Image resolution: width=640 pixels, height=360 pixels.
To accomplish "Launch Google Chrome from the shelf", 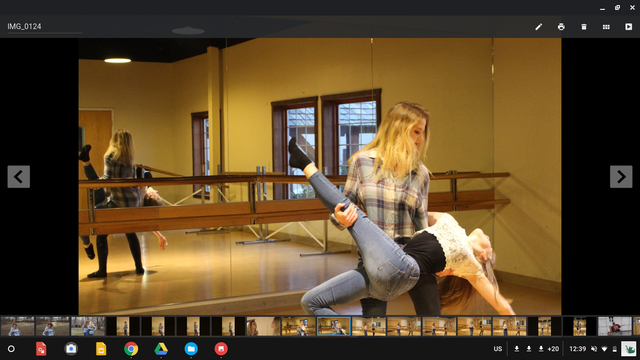I will (x=131, y=349).
